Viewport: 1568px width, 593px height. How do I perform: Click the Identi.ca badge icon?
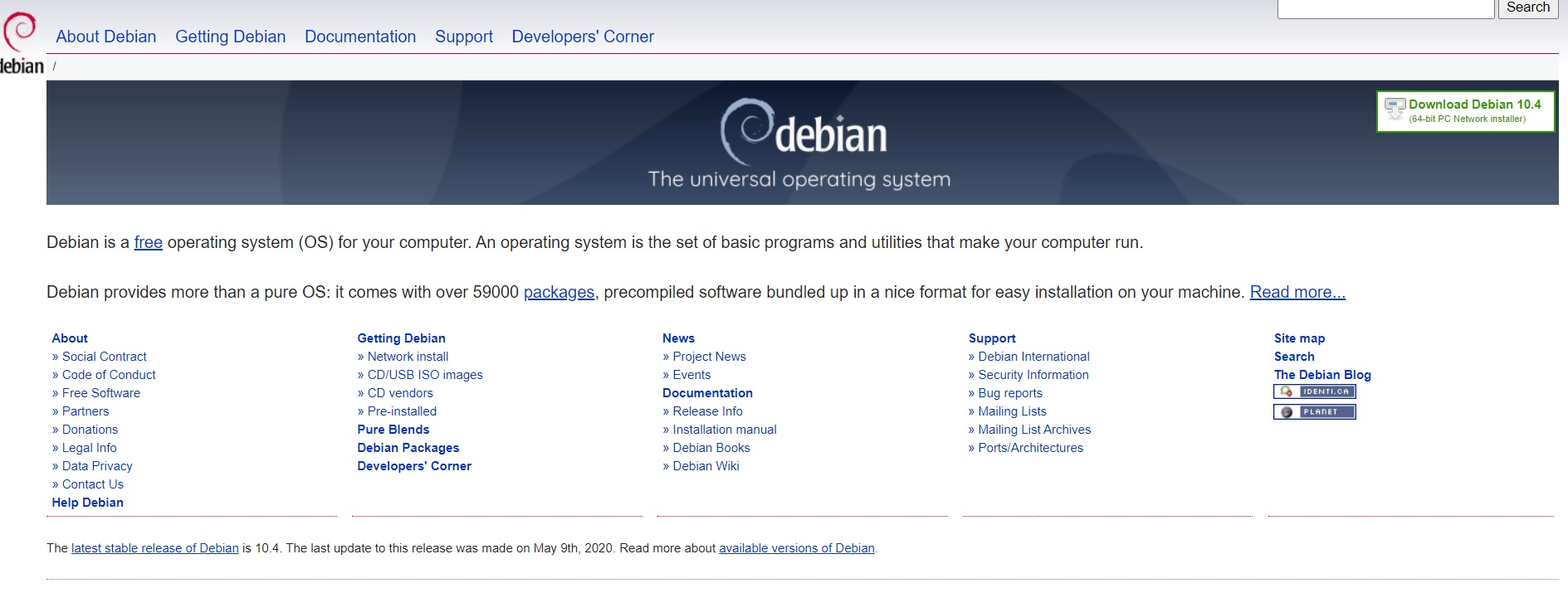click(1314, 391)
